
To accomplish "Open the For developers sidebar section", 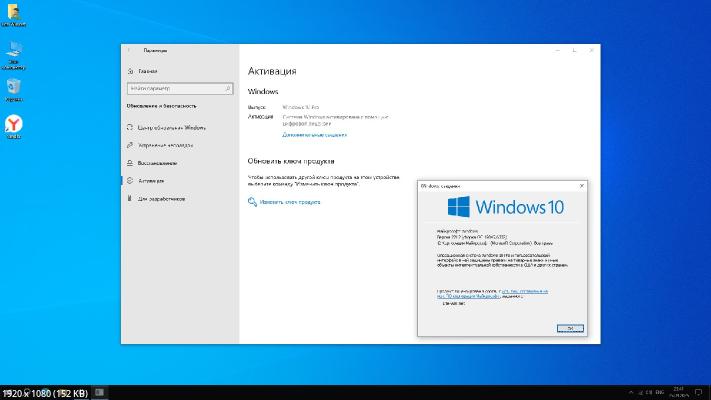I will tap(161, 198).
